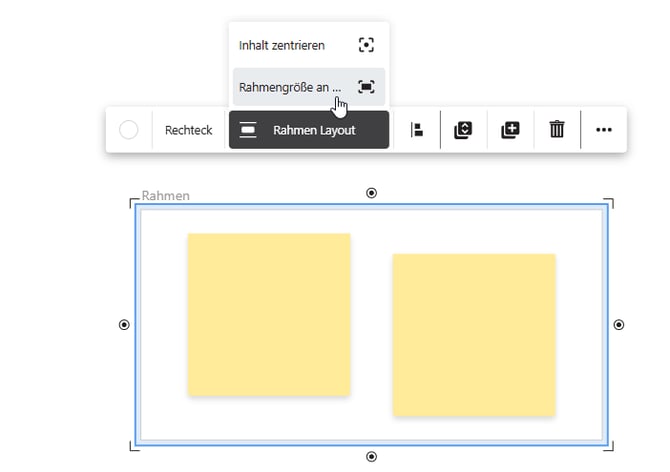
Task: Choose 'Rahmengröße an ...' menu entry
Action: pos(290,87)
